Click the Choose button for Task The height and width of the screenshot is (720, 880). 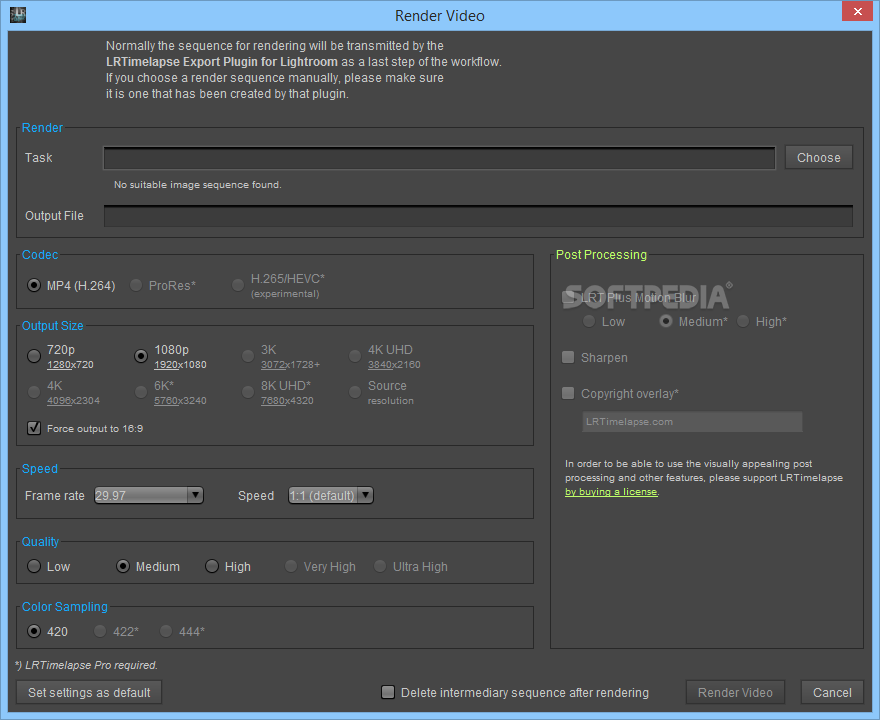818,158
